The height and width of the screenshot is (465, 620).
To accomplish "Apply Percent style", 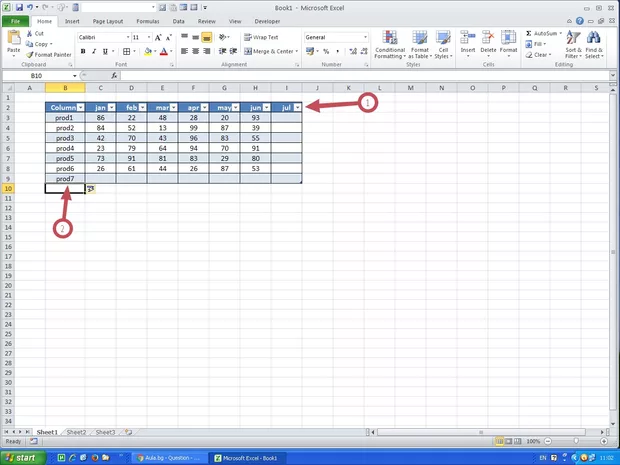I will tap(326, 51).
